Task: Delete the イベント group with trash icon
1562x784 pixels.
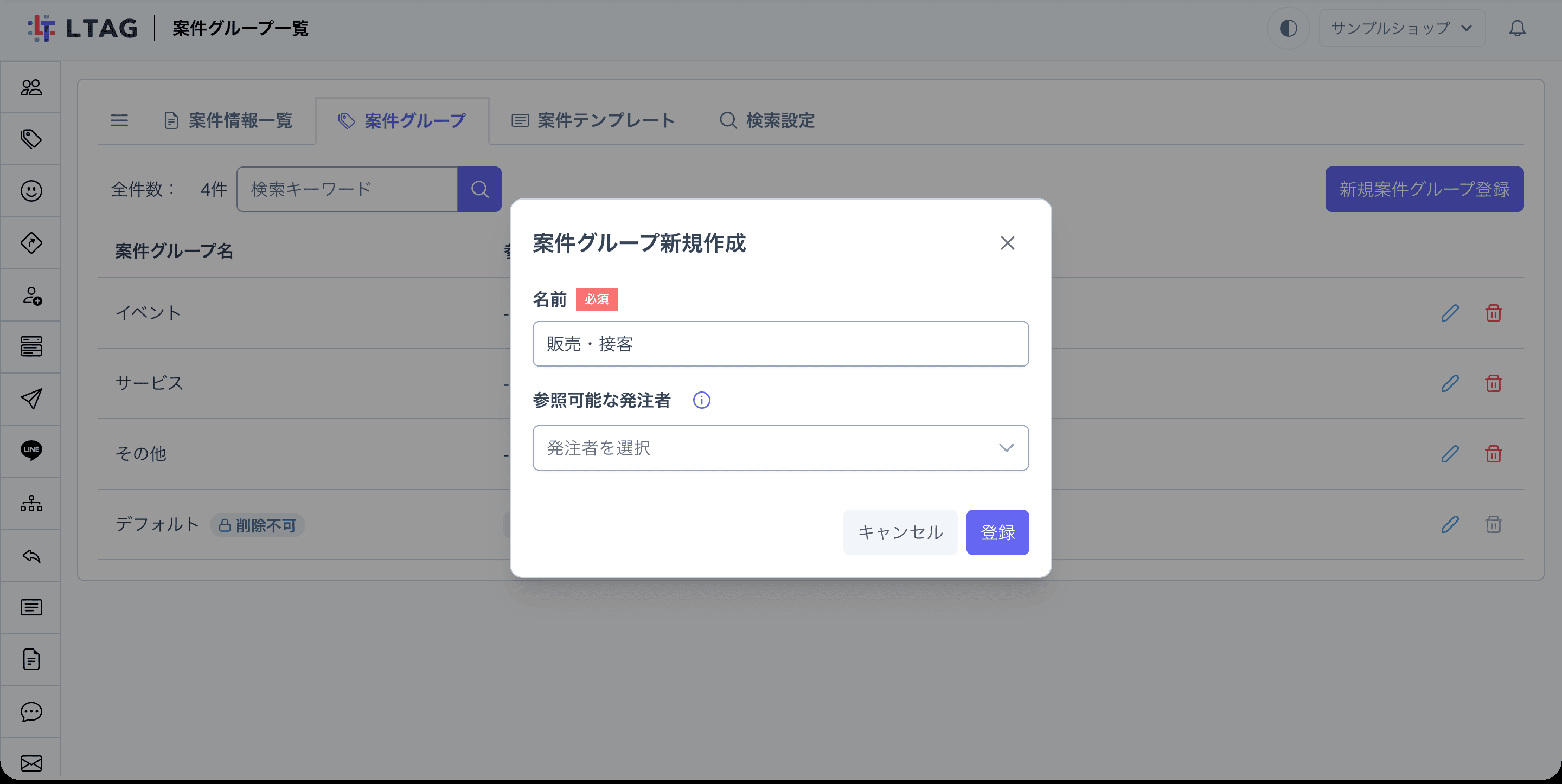Action: (1493, 313)
